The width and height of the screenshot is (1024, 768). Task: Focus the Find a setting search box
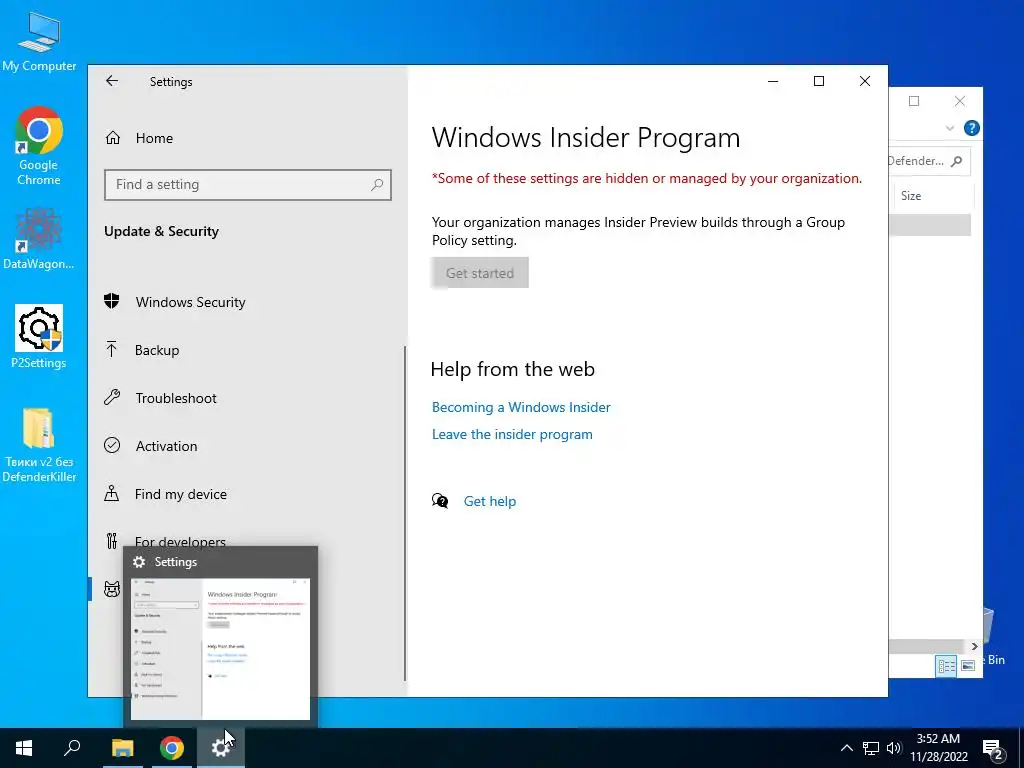tap(248, 185)
